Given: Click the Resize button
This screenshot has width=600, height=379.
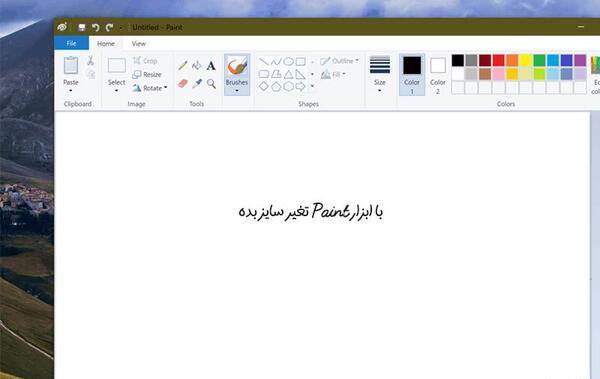Looking at the screenshot, I should (x=147, y=74).
